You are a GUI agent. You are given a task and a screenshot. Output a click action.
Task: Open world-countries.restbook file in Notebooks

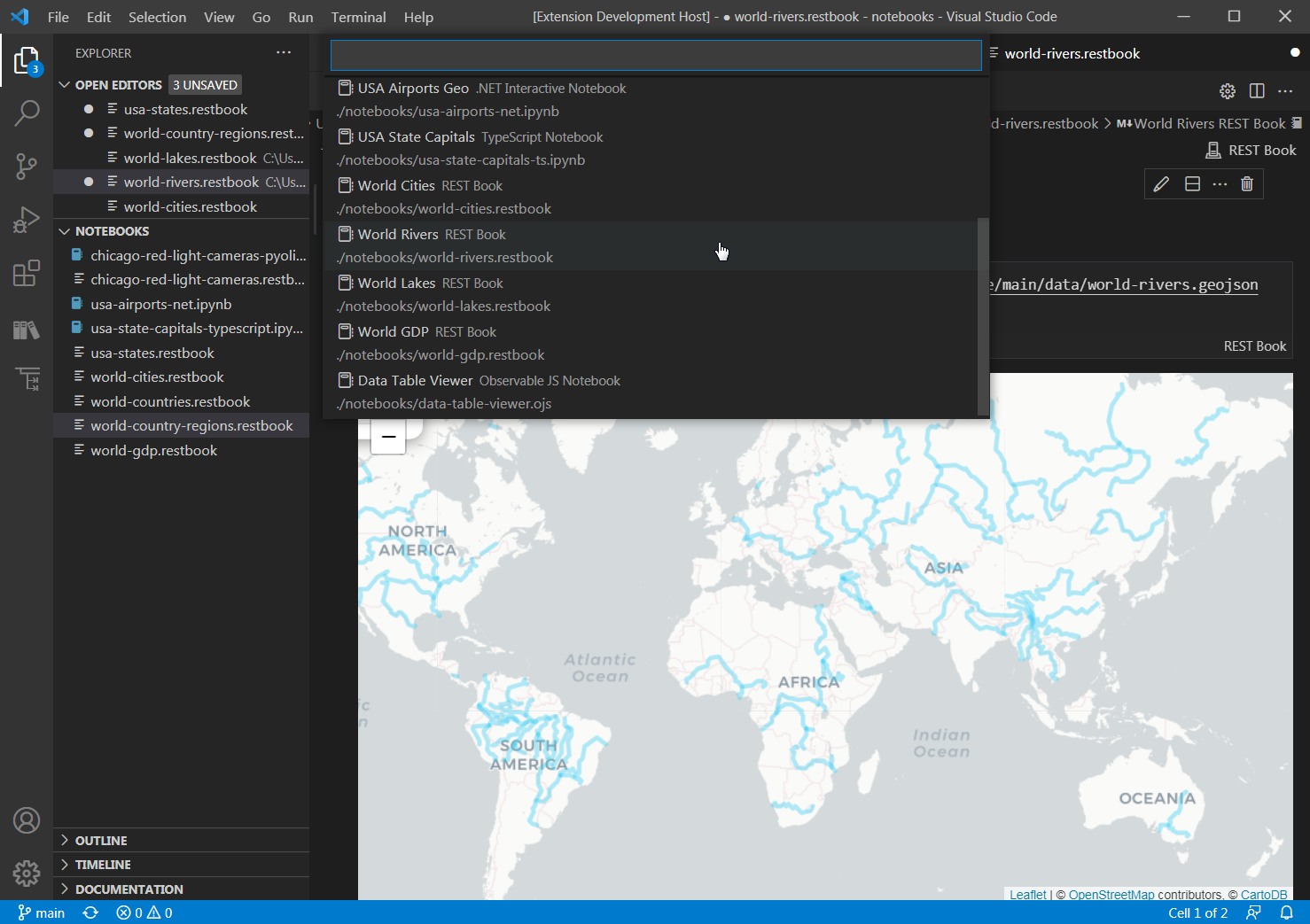pos(182,401)
